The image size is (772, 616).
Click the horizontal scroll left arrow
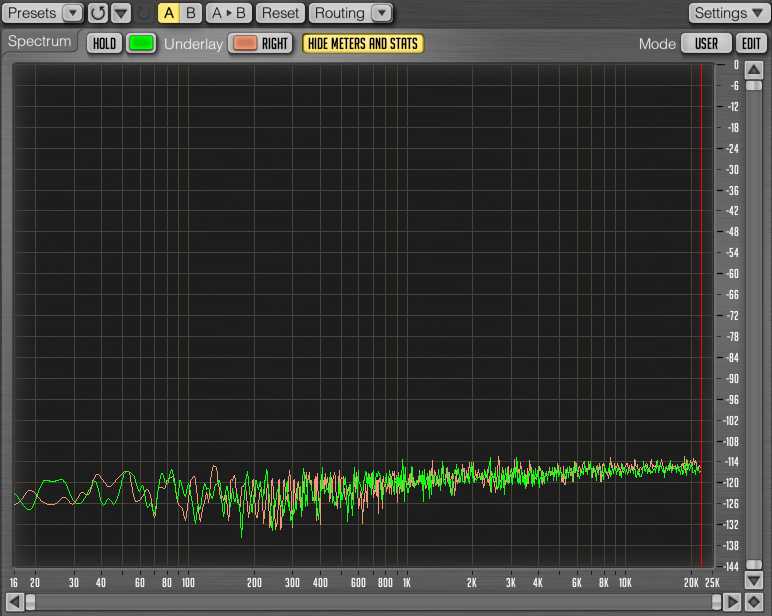click(15, 602)
